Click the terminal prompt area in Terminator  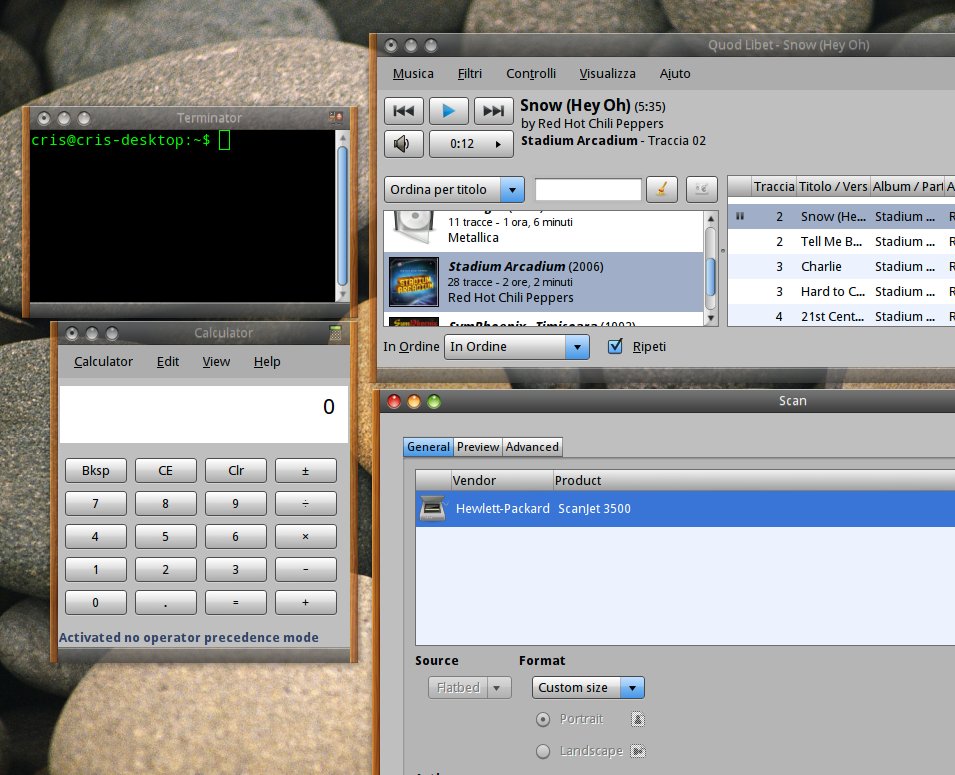(x=183, y=216)
